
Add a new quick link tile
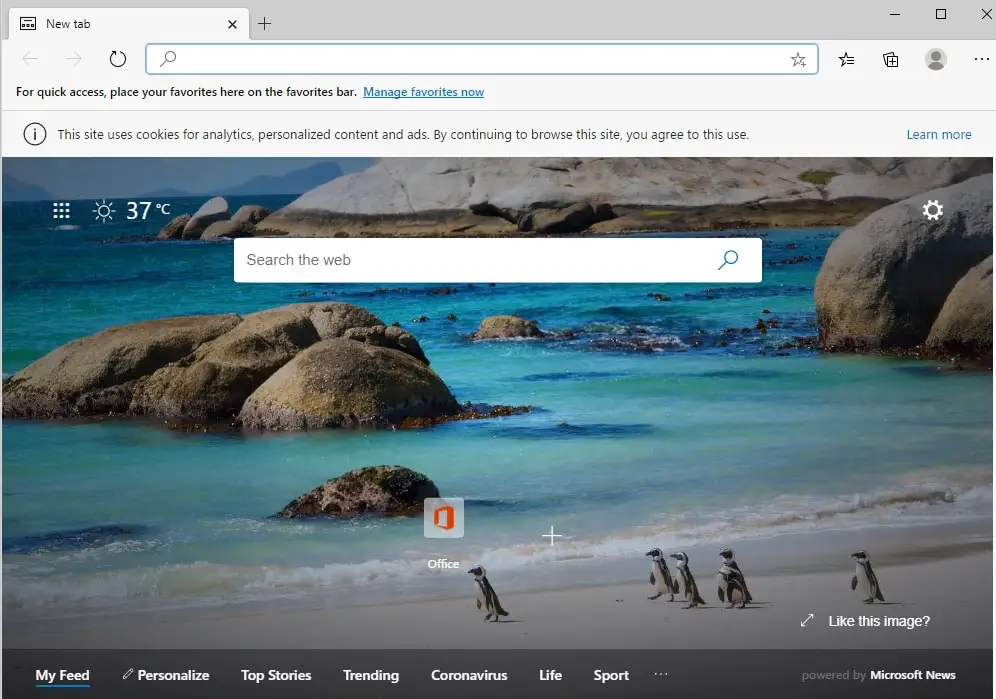pyautogui.click(x=551, y=536)
